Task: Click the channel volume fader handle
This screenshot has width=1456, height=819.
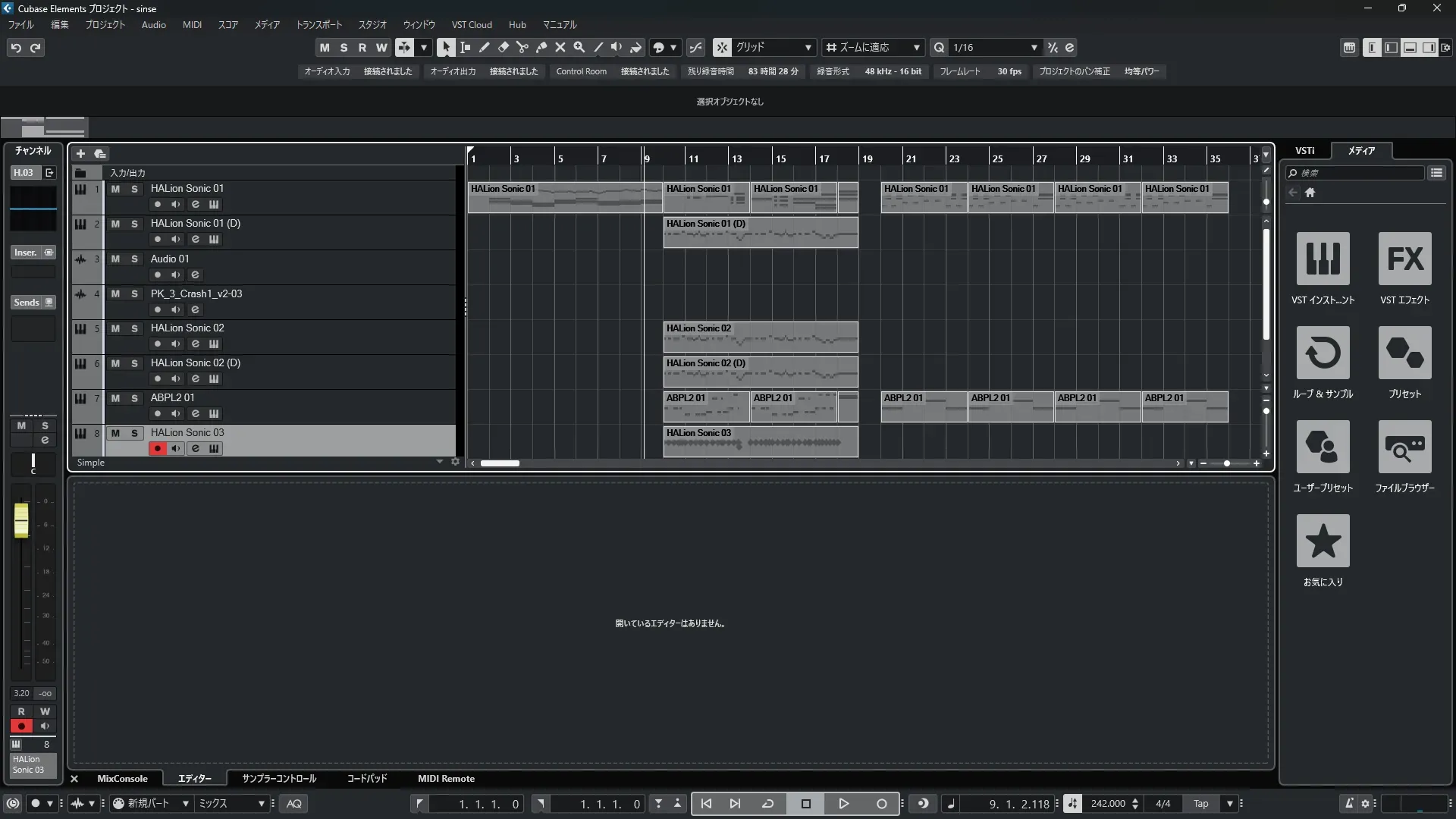Action: point(21,520)
